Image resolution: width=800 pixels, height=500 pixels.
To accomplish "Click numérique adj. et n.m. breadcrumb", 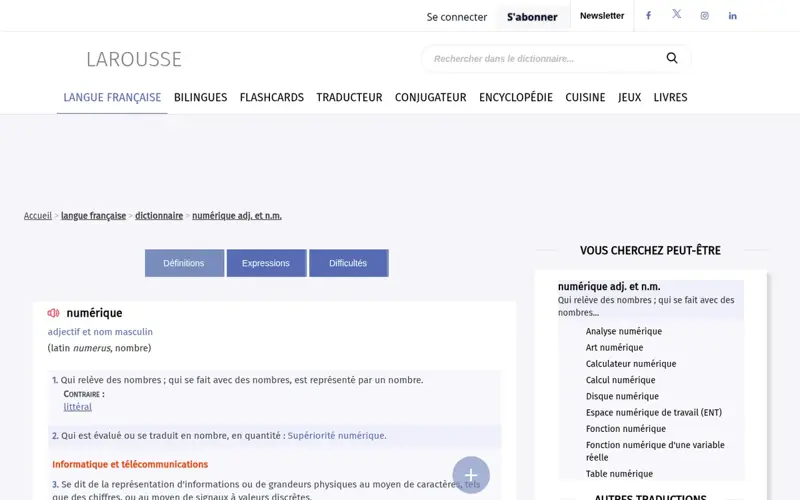I will [237, 216].
